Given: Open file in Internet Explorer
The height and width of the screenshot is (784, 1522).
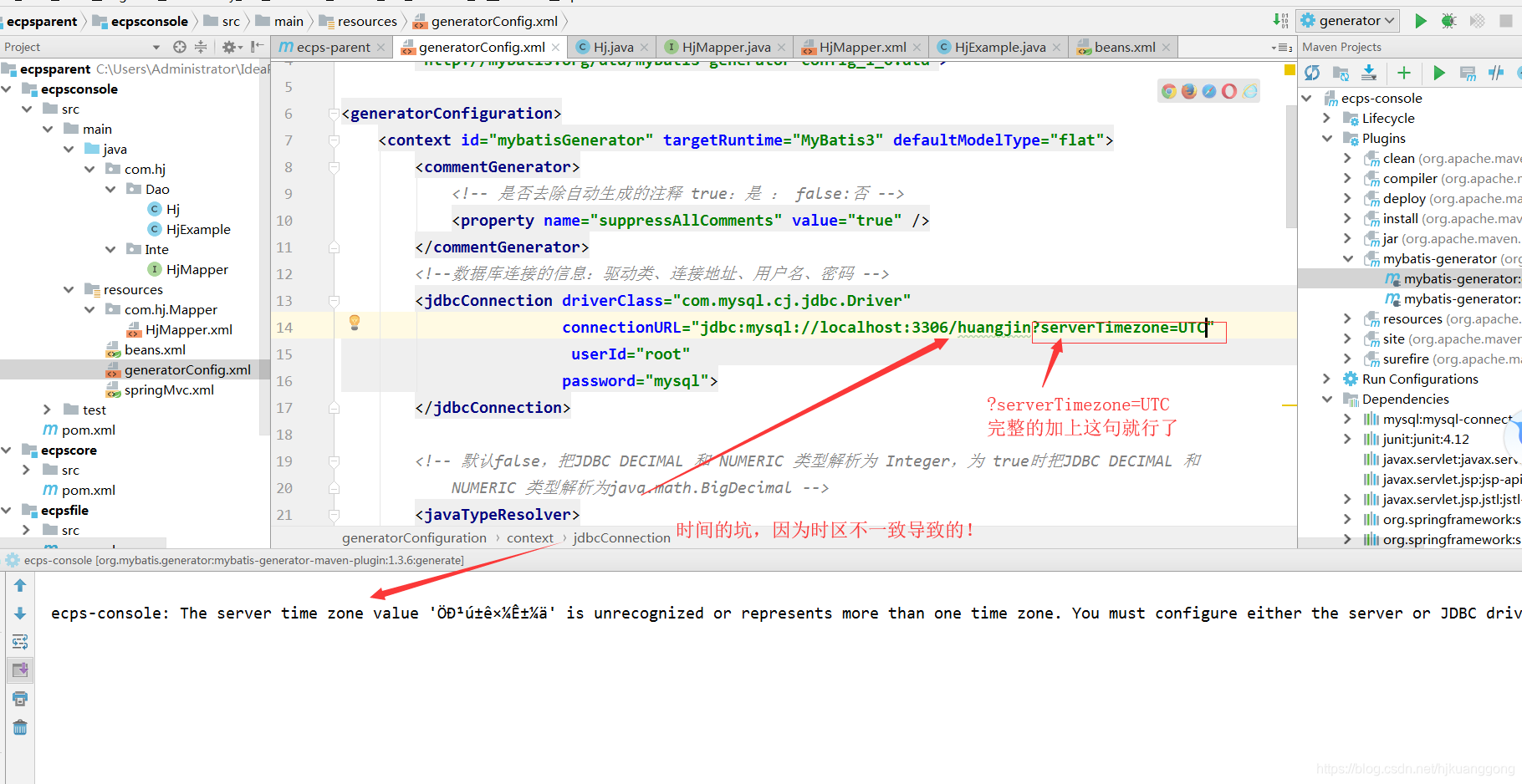Looking at the screenshot, I should tap(1250, 91).
